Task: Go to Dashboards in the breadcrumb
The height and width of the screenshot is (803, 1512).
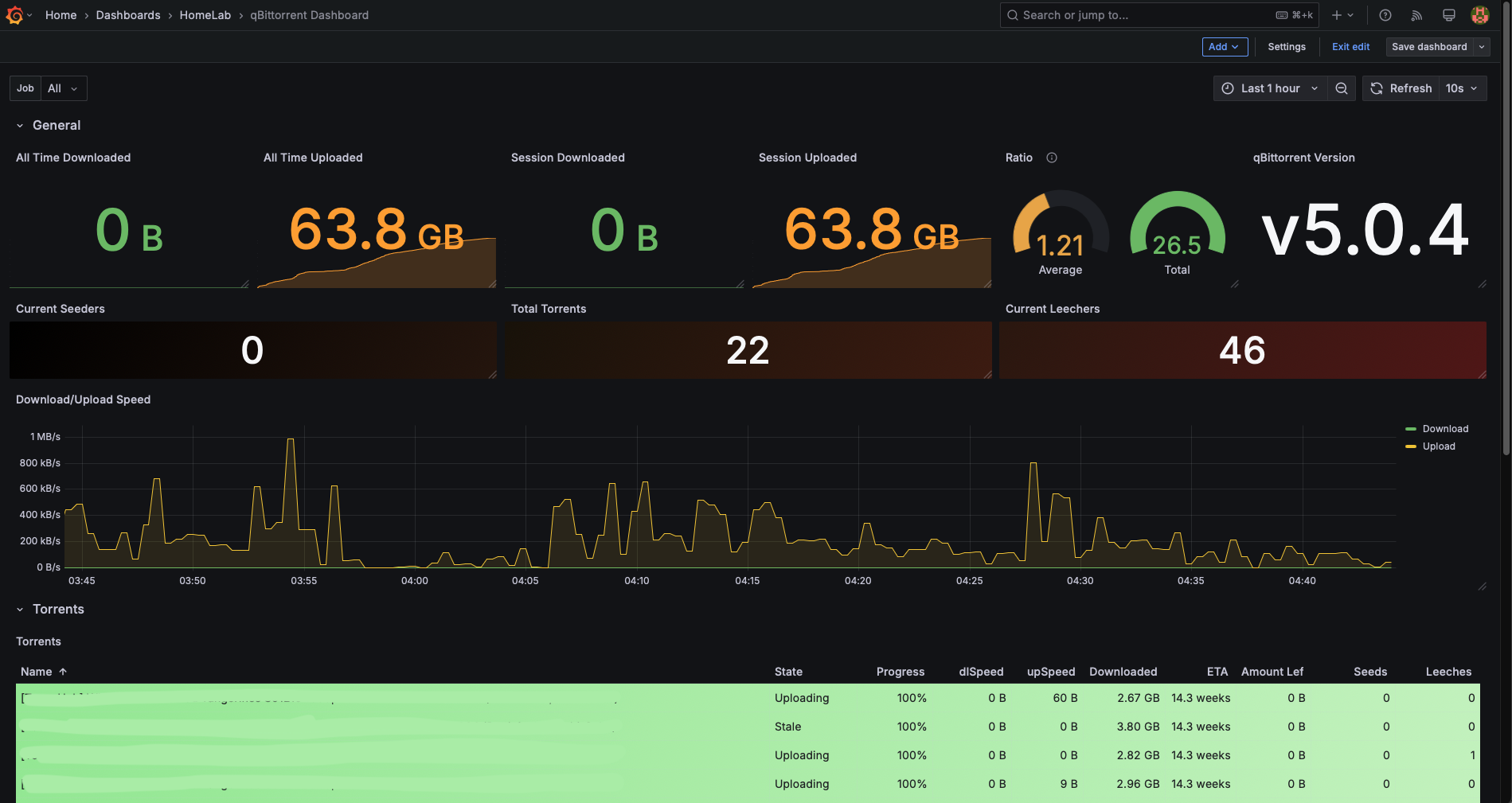Action: pos(128,15)
